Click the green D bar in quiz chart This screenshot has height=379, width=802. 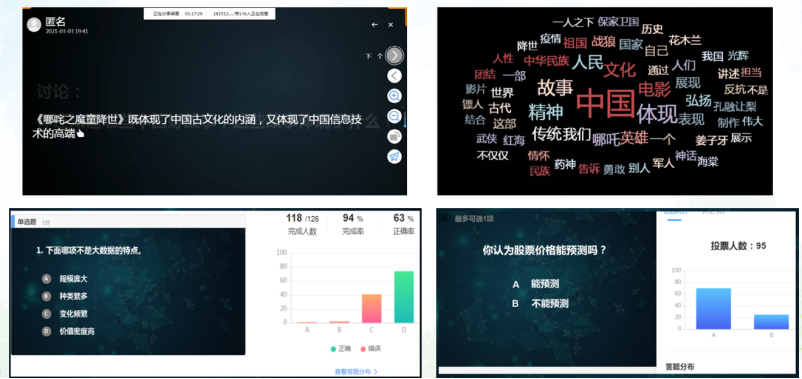[404, 297]
